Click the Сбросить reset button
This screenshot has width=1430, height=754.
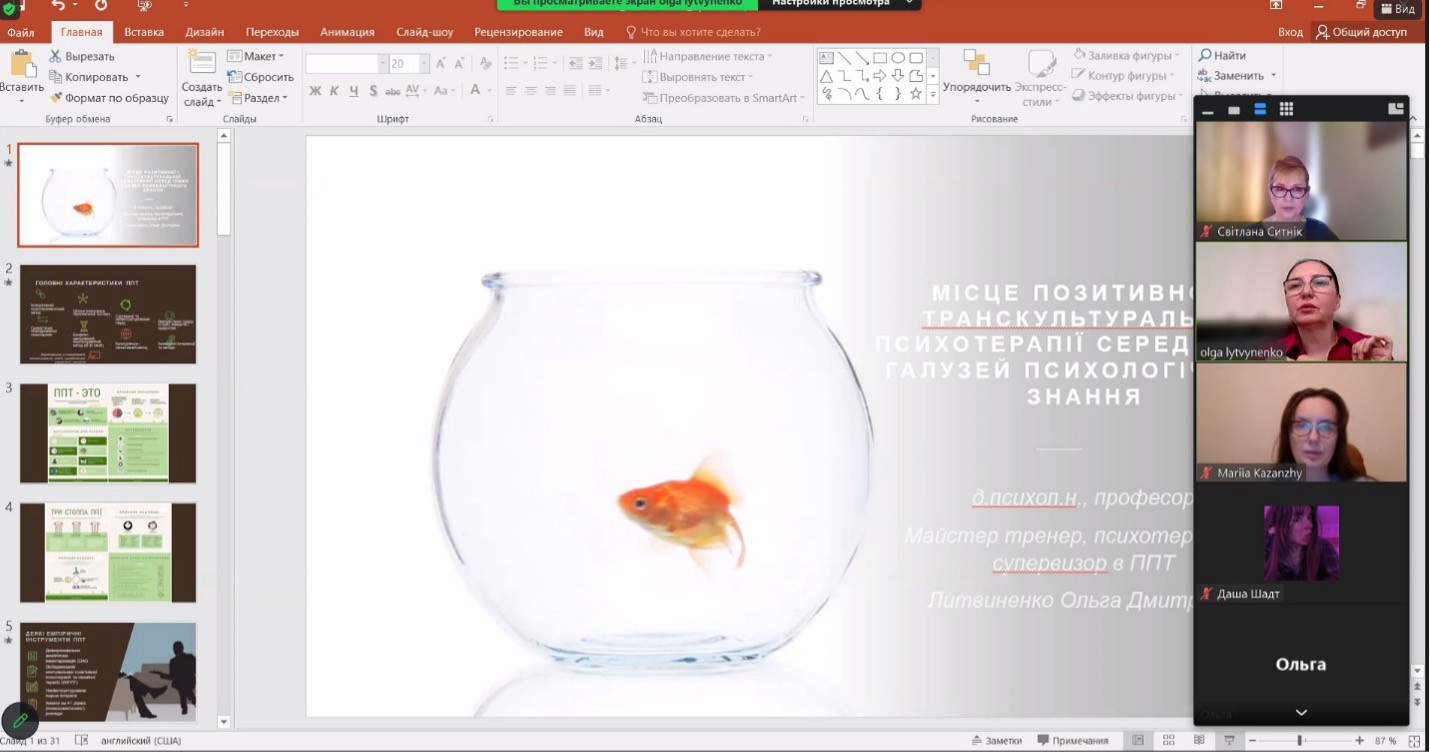261,77
